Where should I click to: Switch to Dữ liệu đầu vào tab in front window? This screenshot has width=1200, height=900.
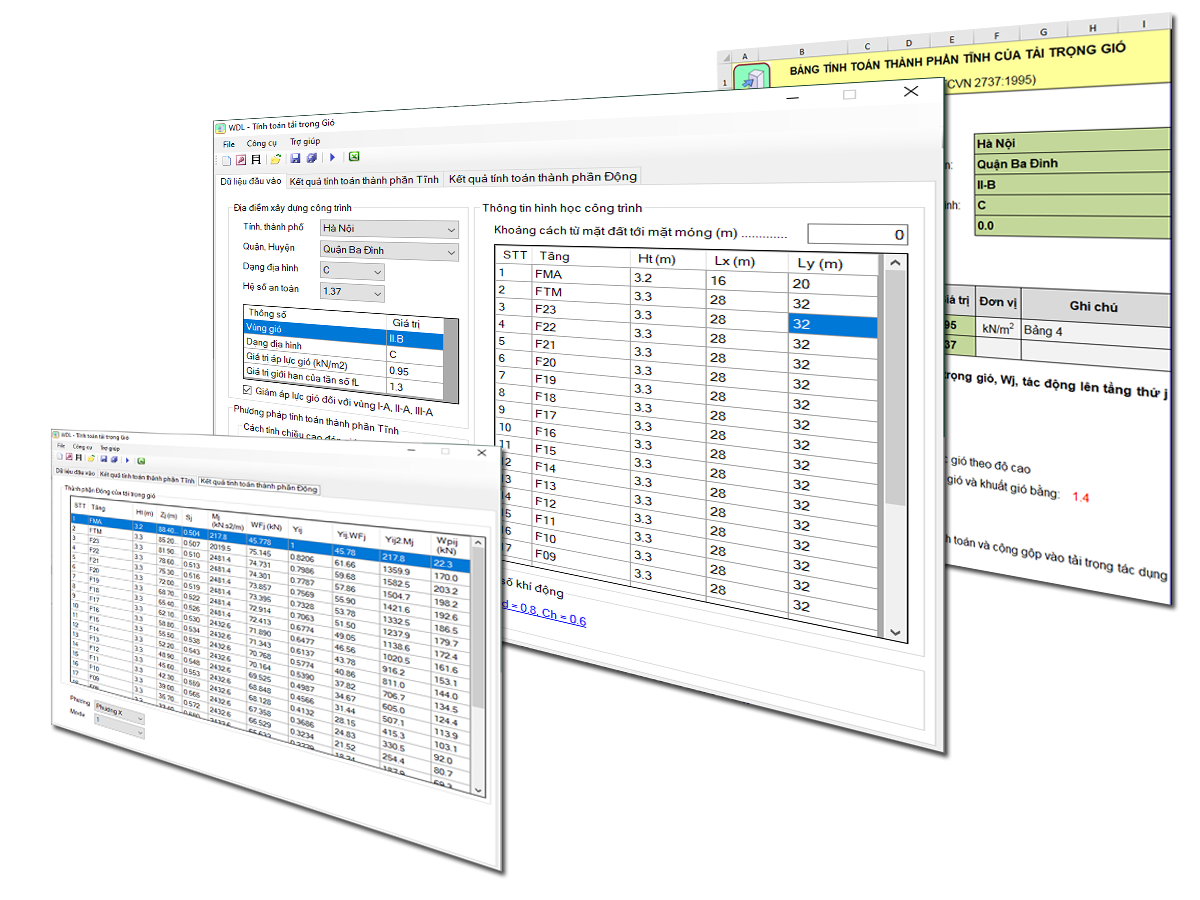click(x=76, y=471)
